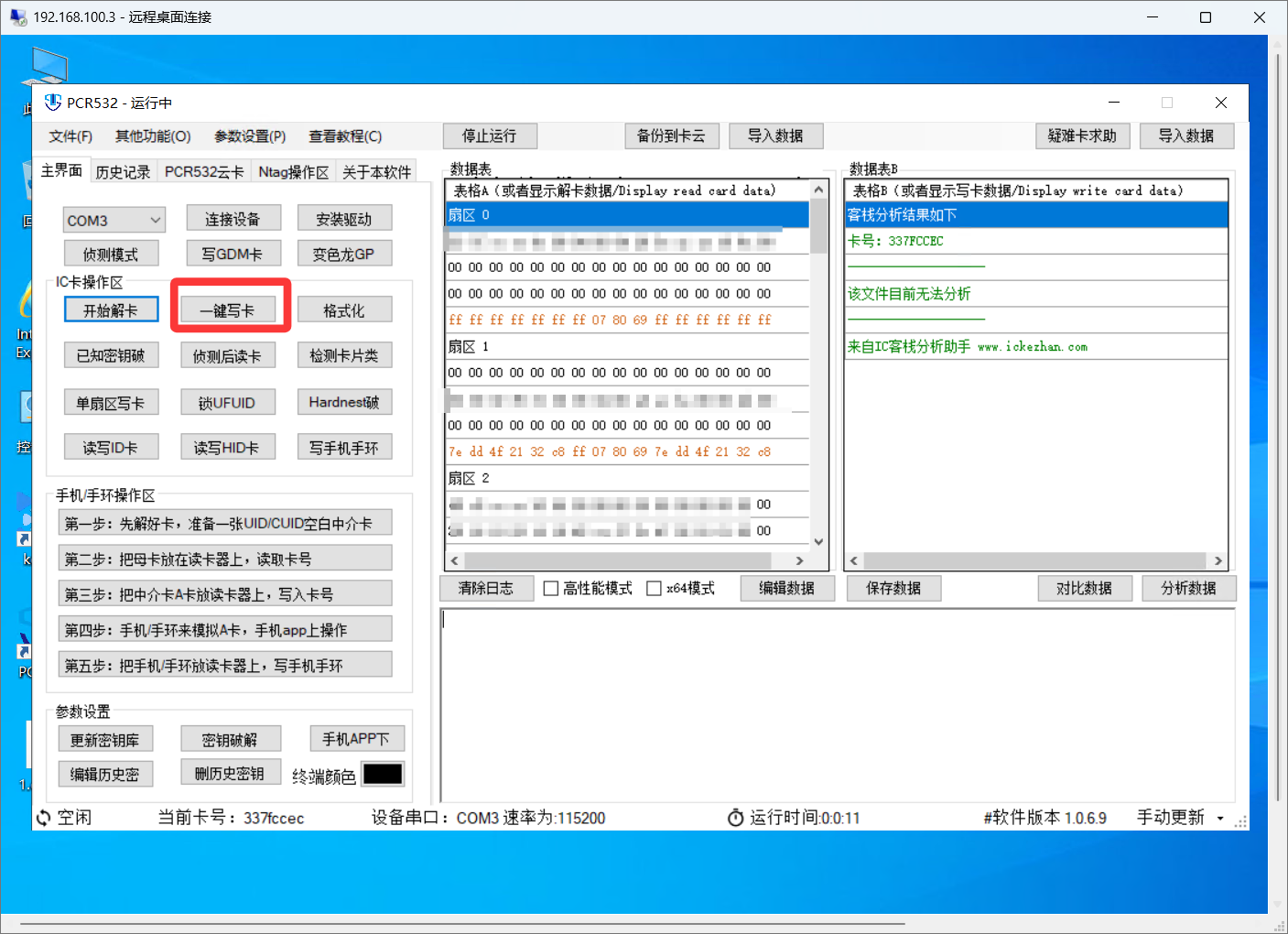Click the 密钥破解 button

(x=231, y=739)
